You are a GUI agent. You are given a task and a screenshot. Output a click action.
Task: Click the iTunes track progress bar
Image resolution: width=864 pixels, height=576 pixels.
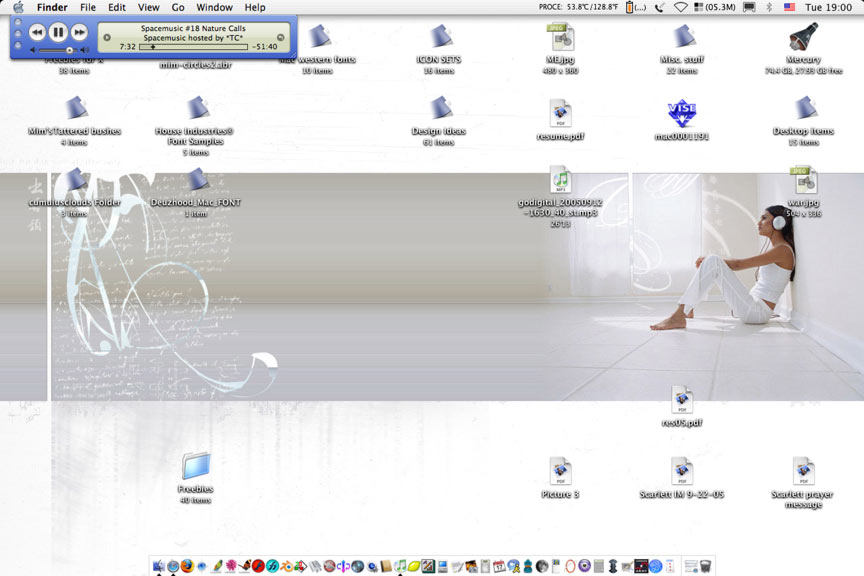(x=193, y=47)
